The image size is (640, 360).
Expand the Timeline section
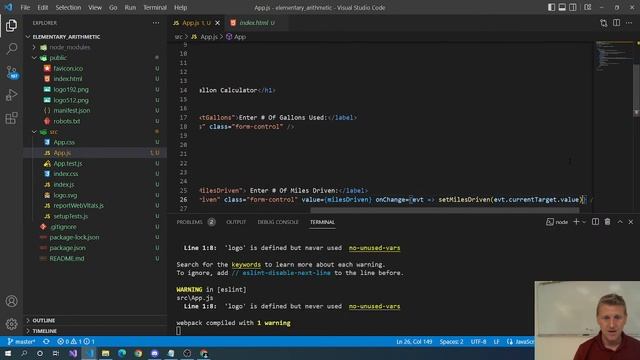44,331
